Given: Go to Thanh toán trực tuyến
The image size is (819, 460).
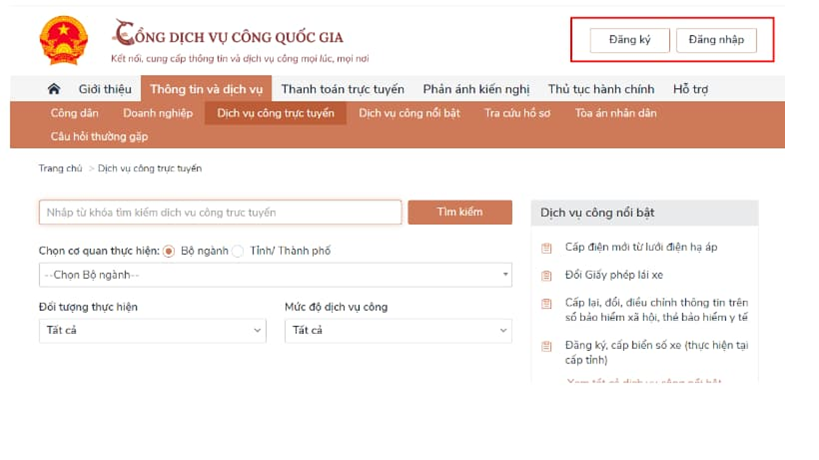Looking at the screenshot, I should tap(343, 89).
